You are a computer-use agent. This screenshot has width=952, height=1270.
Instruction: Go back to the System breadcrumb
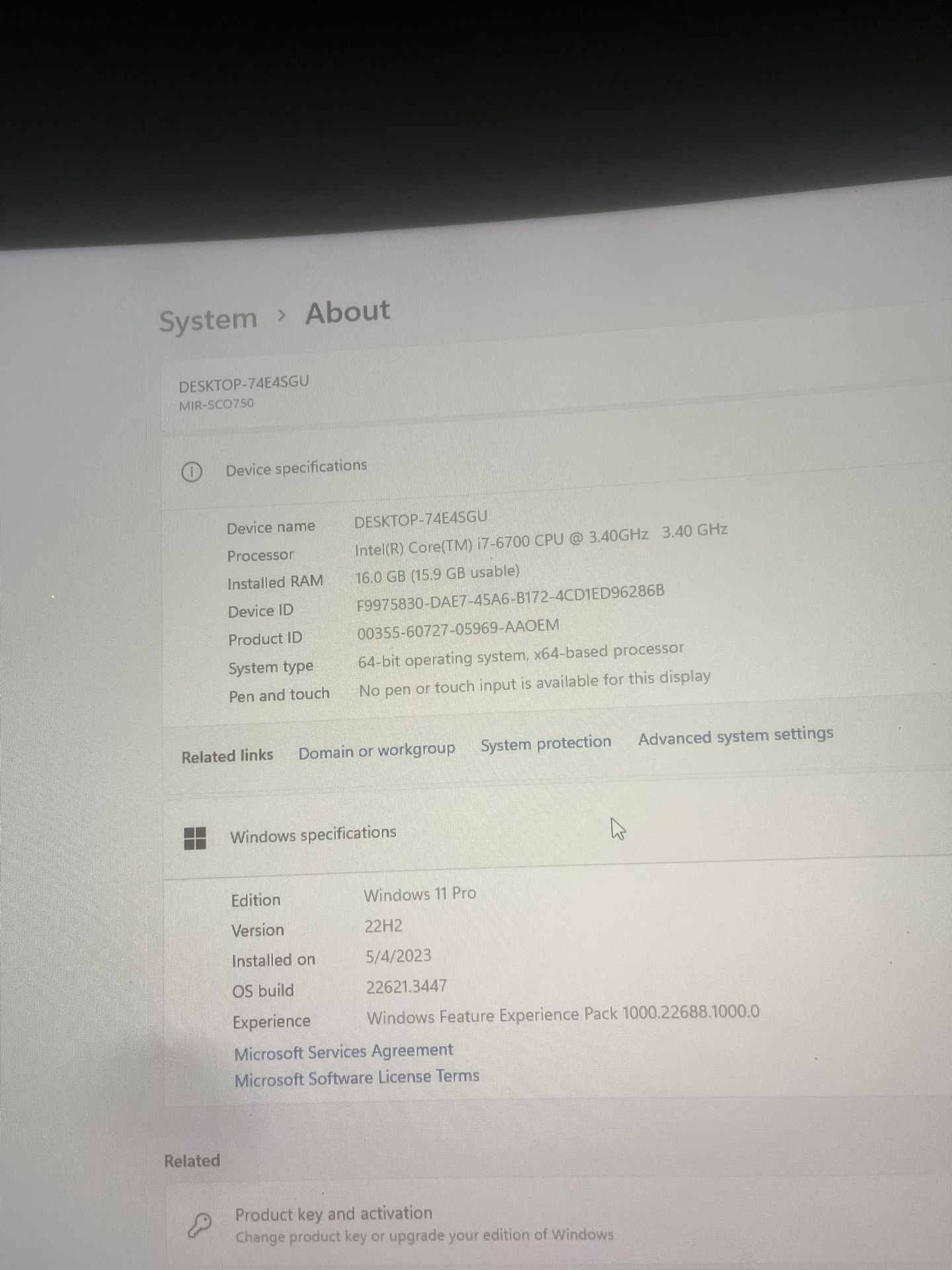pos(208,320)
